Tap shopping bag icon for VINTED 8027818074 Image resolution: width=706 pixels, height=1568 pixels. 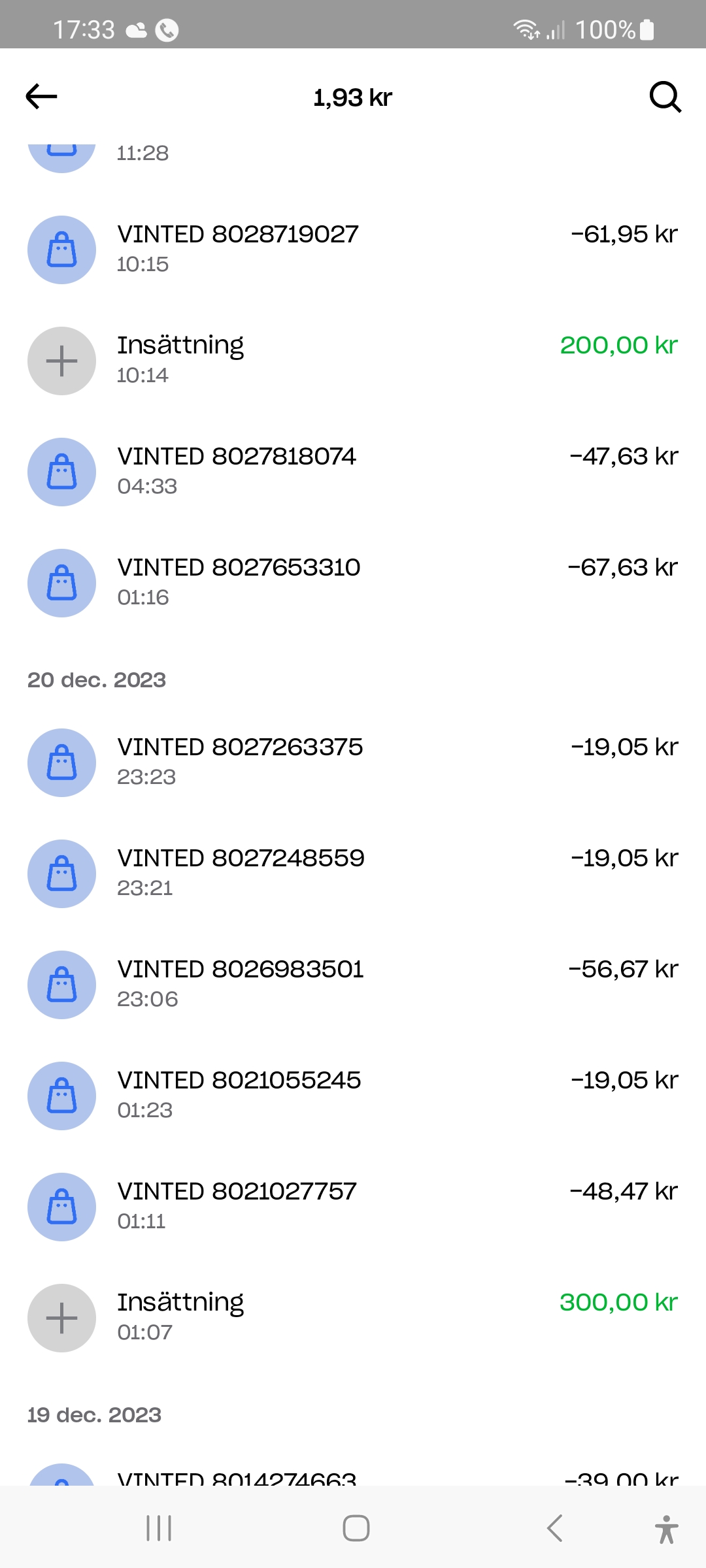pyautogui.click(x=62, y=472)
